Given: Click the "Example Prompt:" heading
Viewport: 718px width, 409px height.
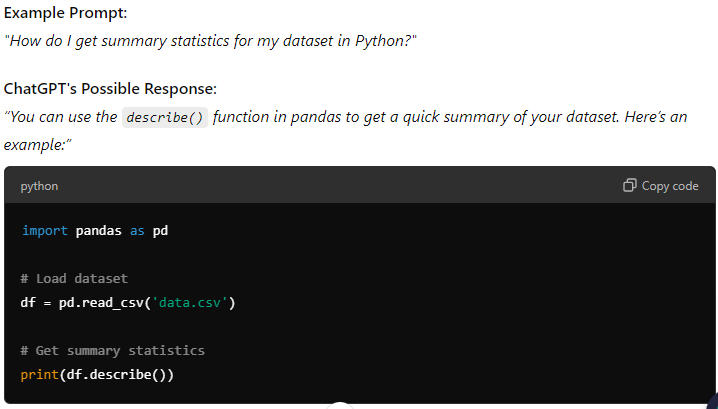Looking at the screenshot, I should (65, 14).
